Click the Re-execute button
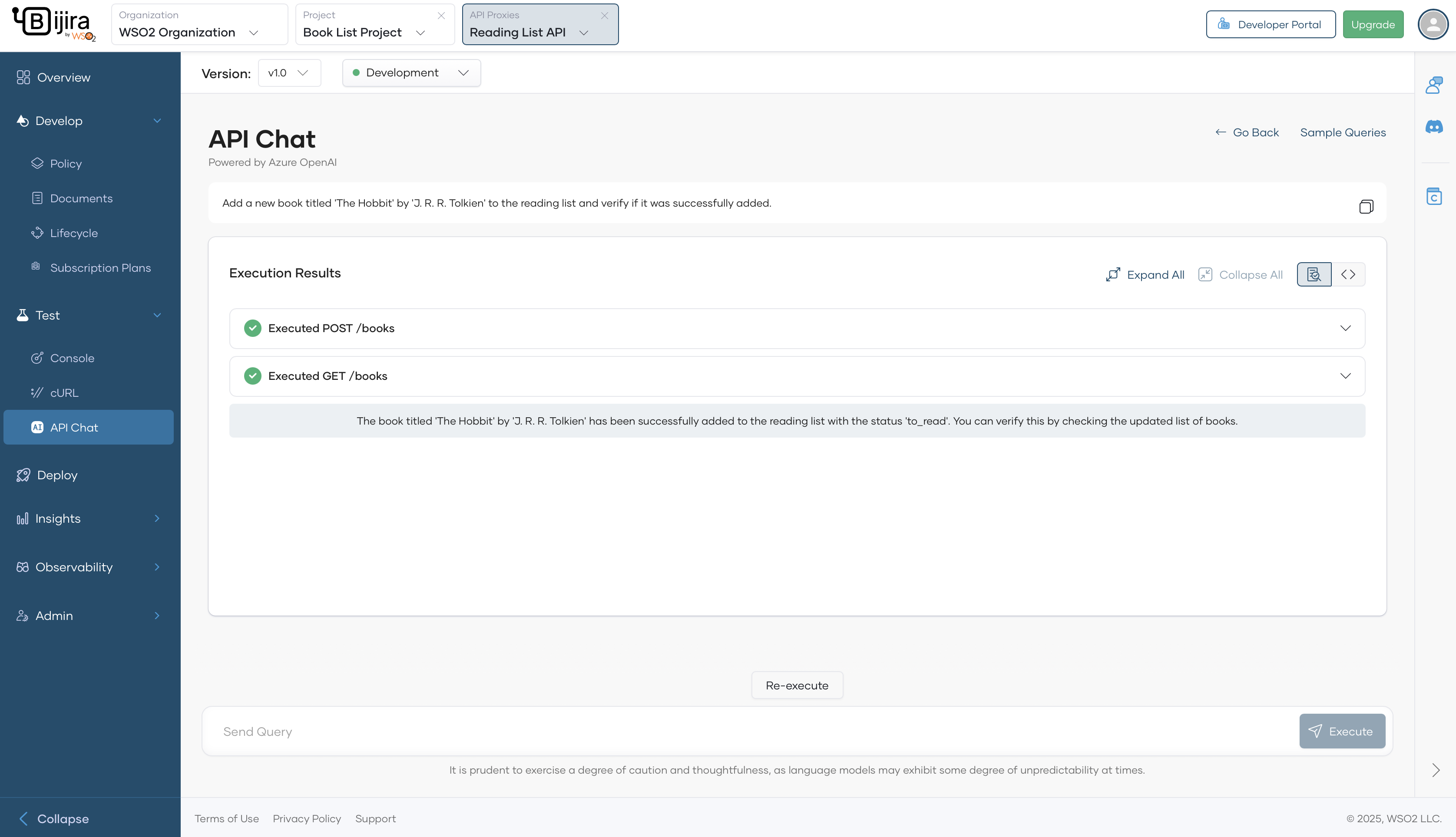1456x837 pixels. (x=797, y=685)
